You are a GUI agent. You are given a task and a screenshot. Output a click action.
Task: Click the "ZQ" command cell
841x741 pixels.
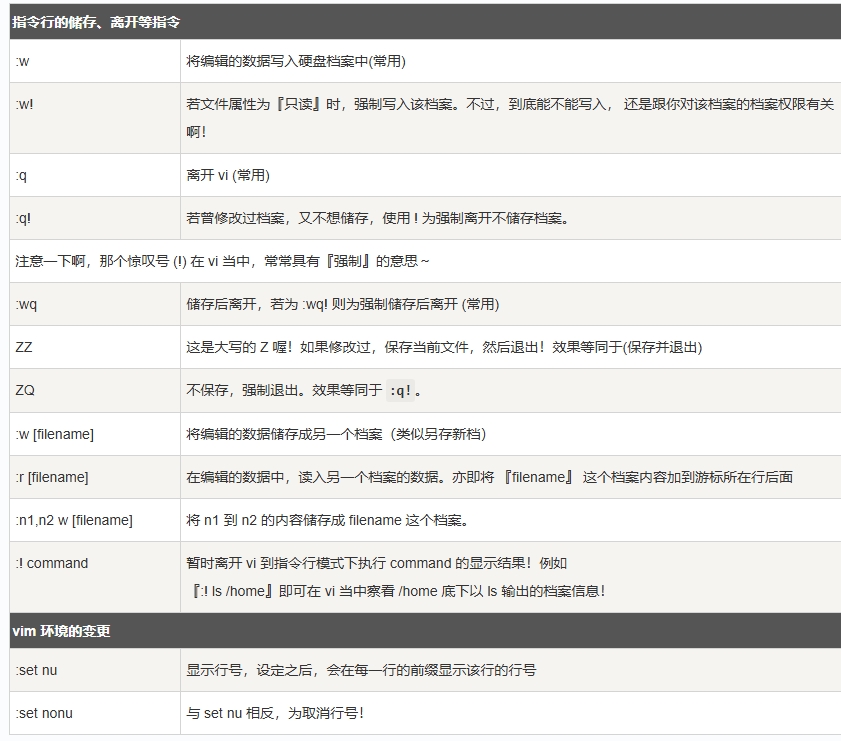pyautogui.click(x=95, y=390)
